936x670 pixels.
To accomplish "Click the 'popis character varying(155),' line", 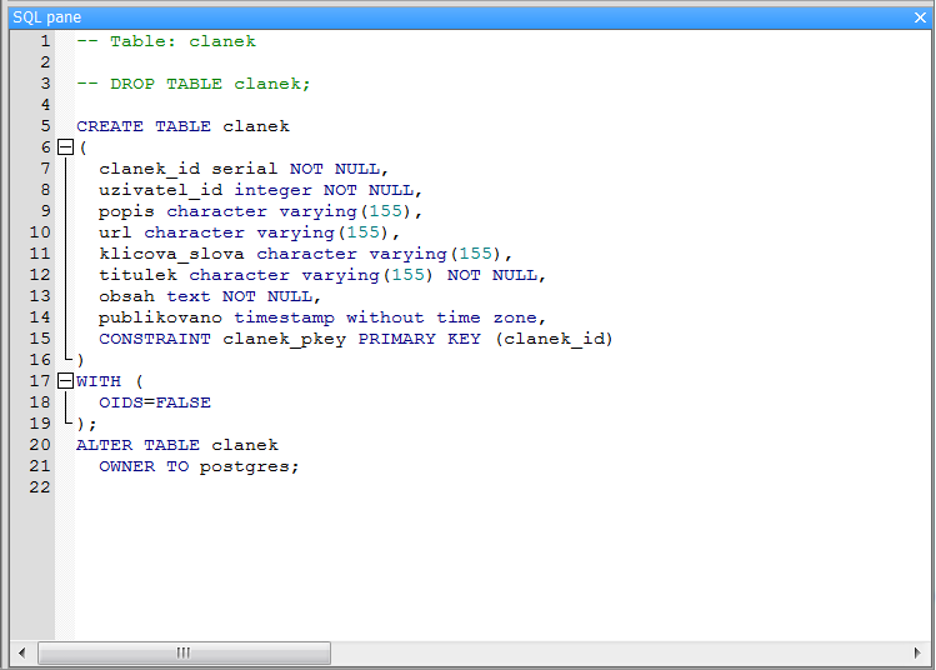I will pos(260,212).
